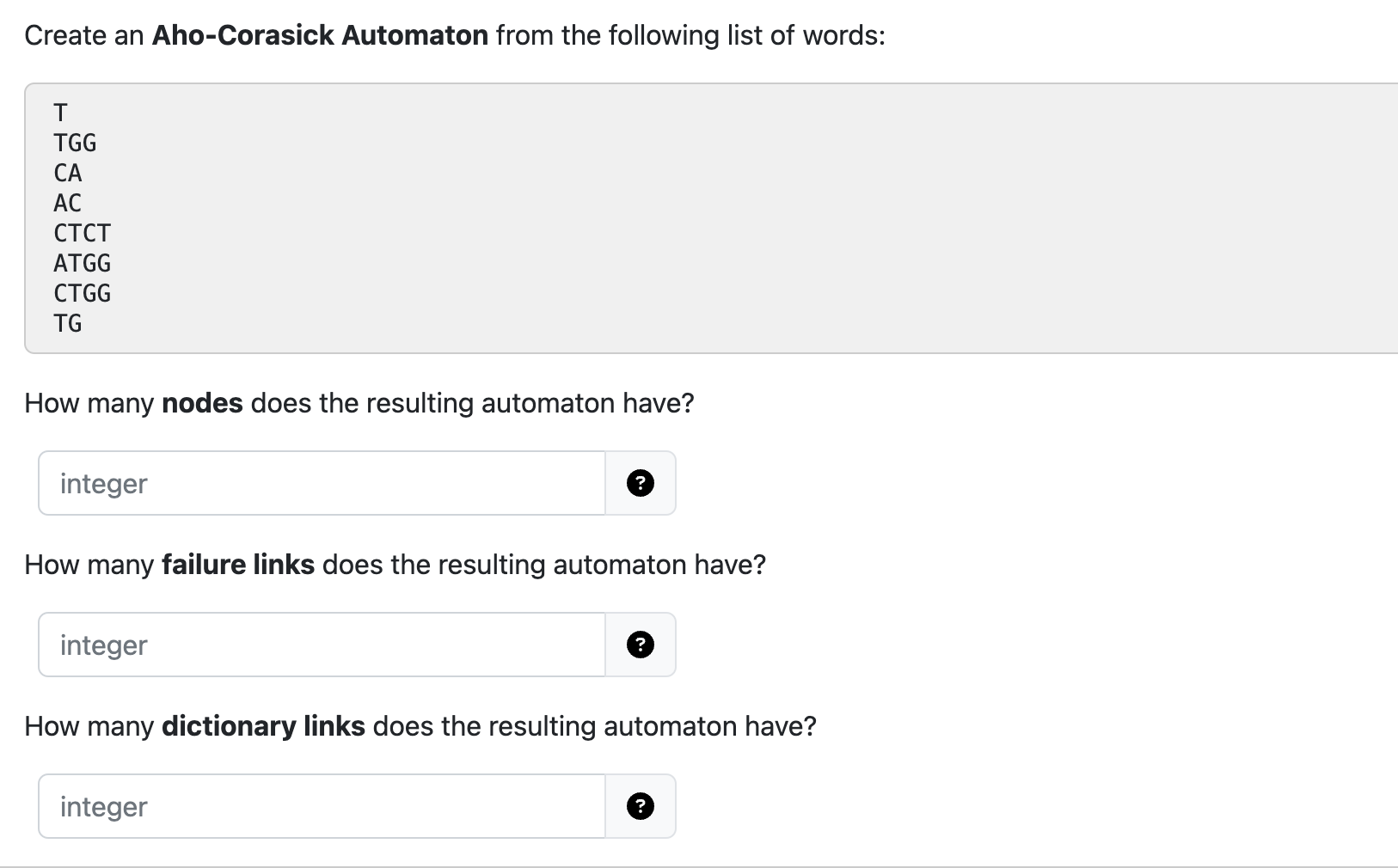The width and height of the screenshot is (1398, 868).
Task: Click the bold failure links text
Action: coord(238,565)
